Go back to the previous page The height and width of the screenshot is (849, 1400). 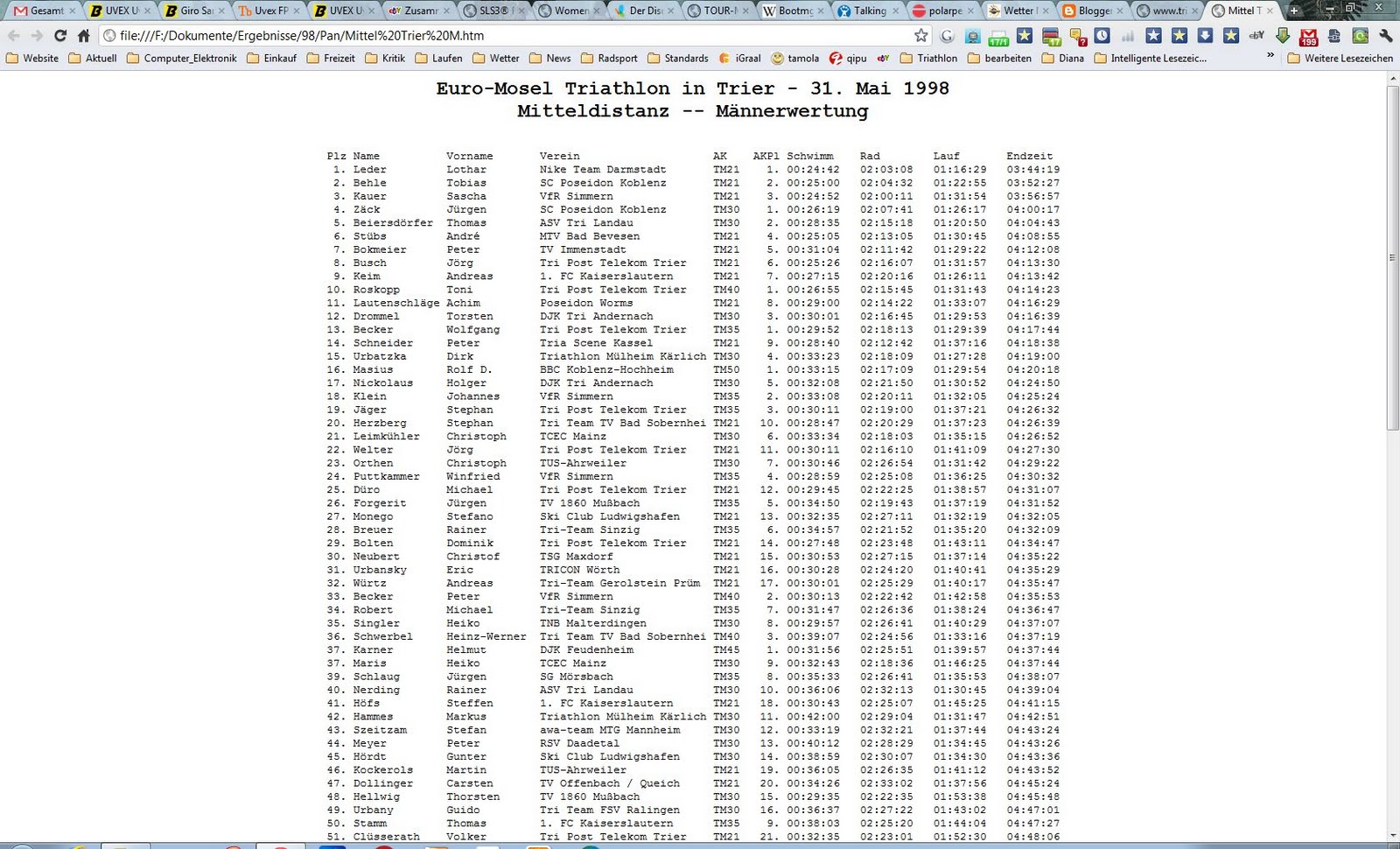coord(14,36)
